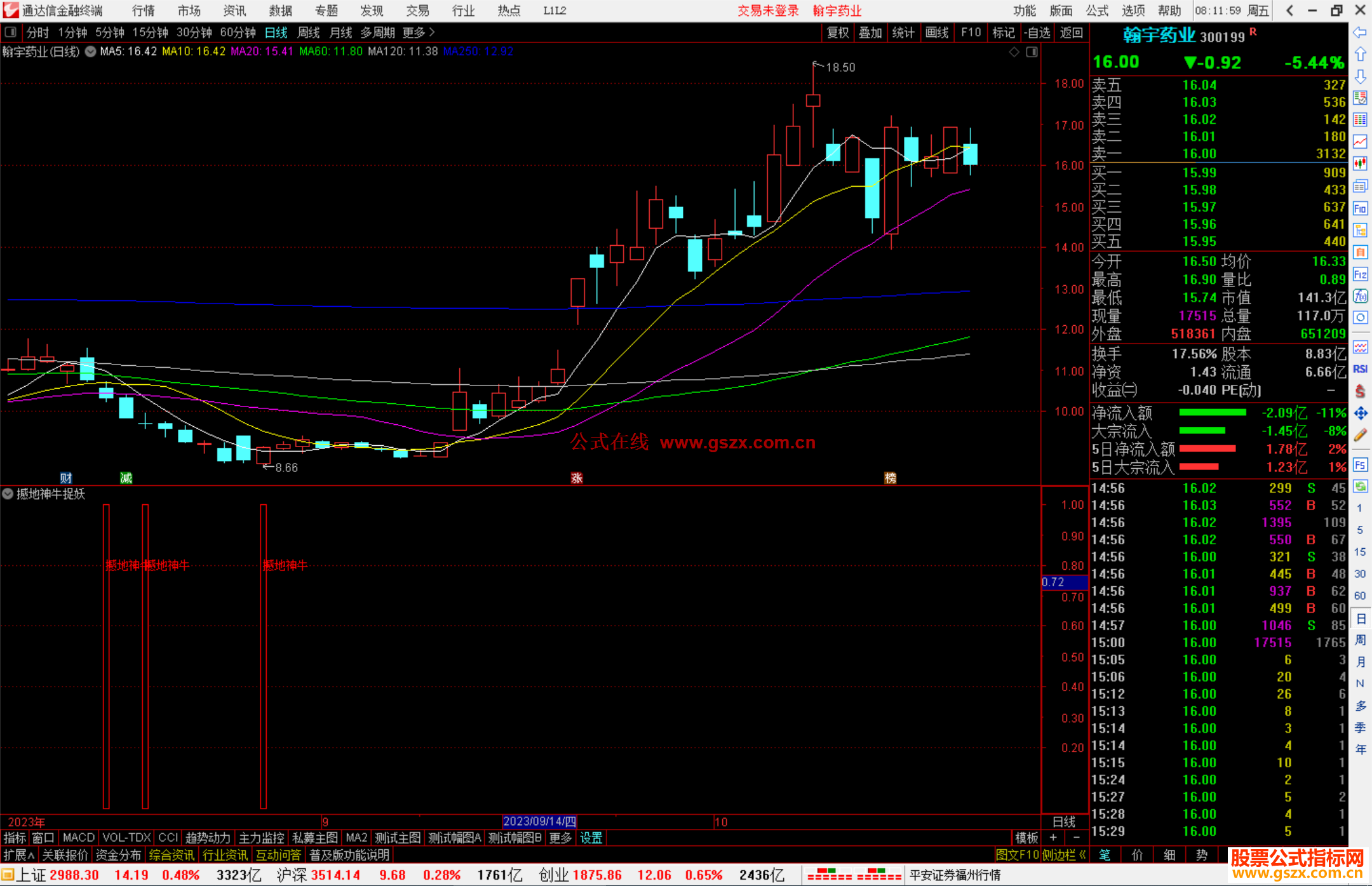Viewport: 1372px width, 886px height.
Task: Click the 复权 button
Action: pos(837,32)
